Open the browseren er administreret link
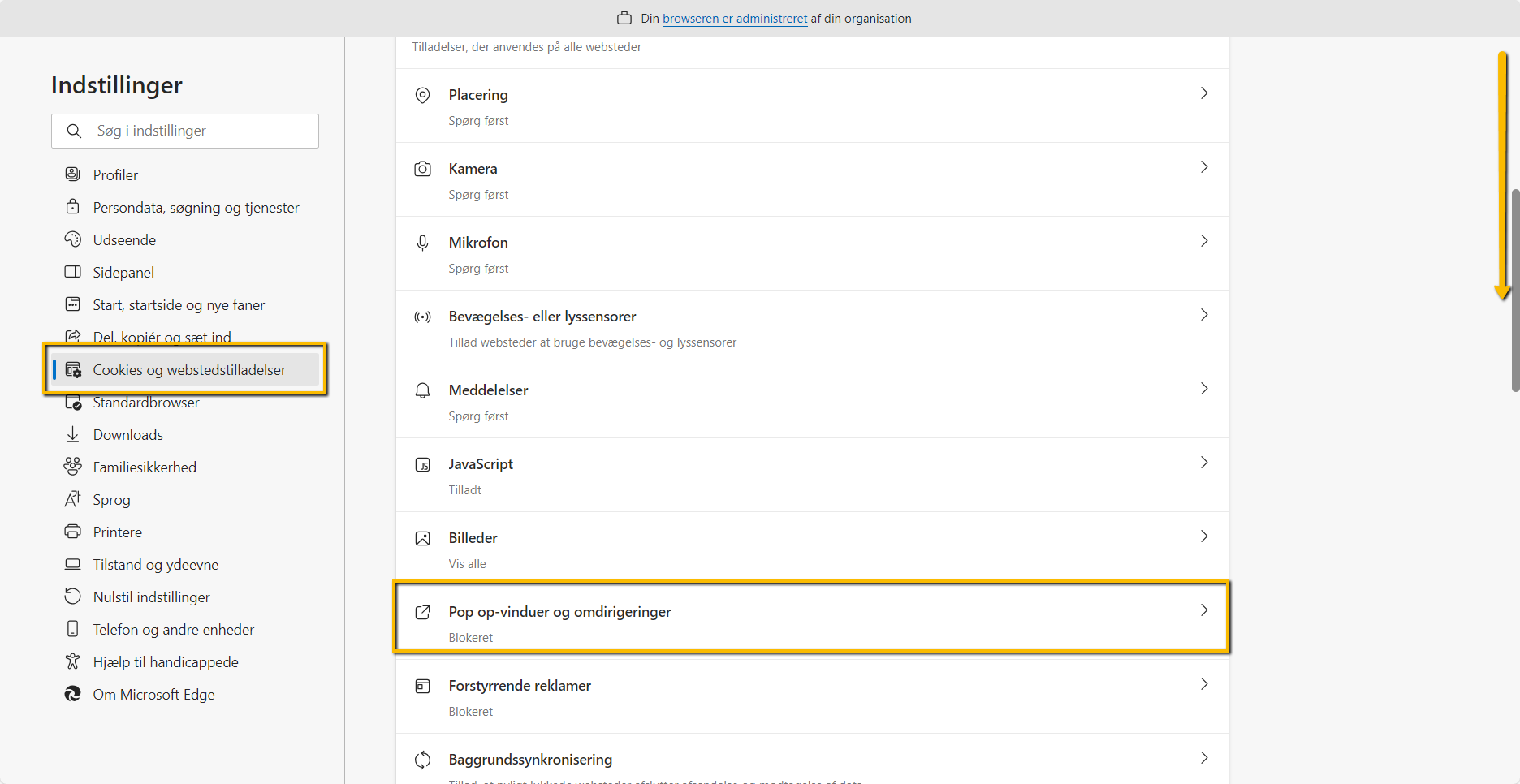This screenshot has height=784, width=1520. 735,18
